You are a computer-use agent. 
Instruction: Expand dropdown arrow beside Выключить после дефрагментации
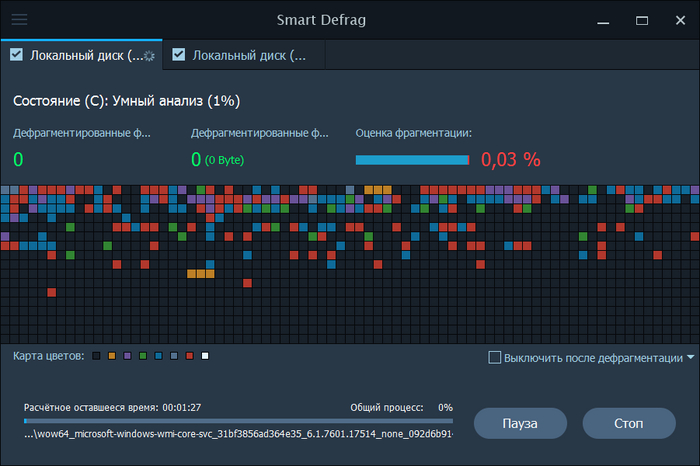point(691,357)
